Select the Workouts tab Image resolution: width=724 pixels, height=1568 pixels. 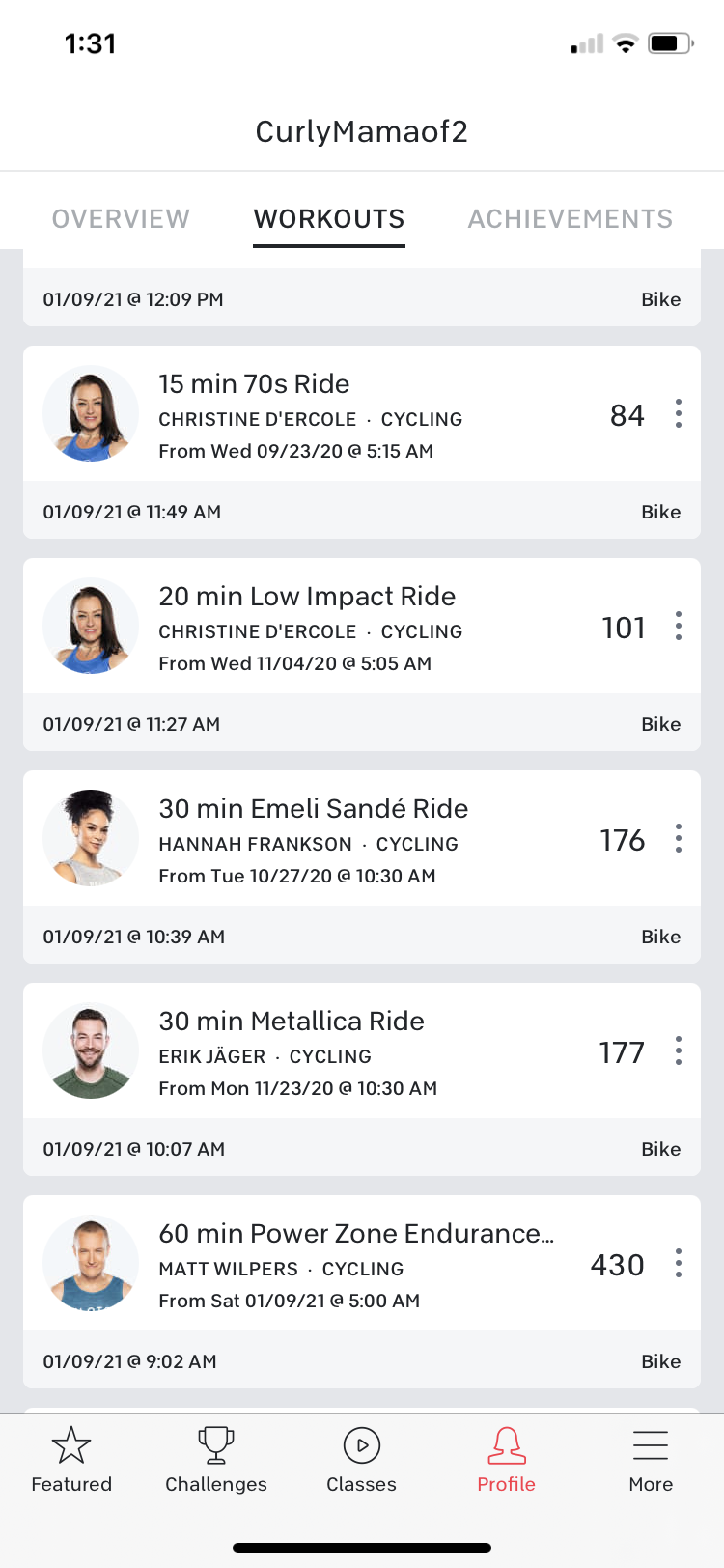(329, 219)
